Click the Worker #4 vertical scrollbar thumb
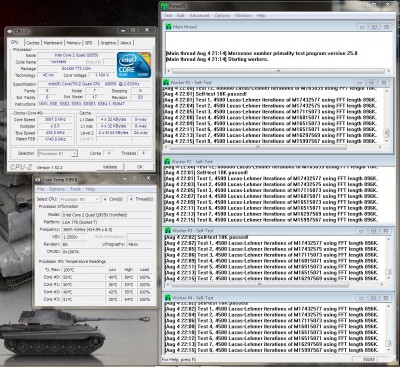The image size is (400, 367). tap(388, 343)
